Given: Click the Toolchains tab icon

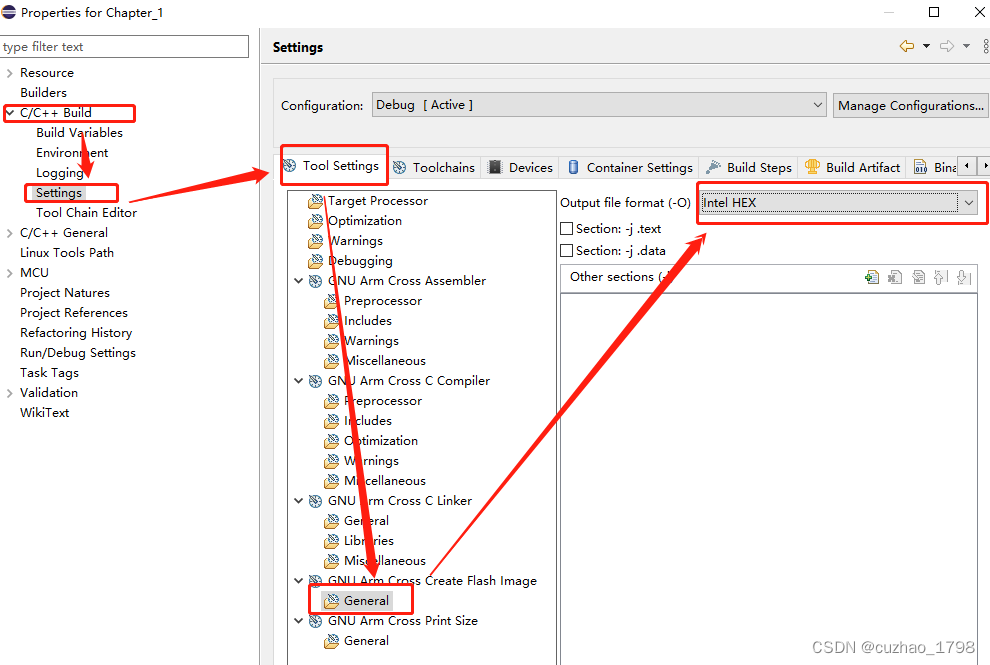Looking at the screenshot, I should (x=400, y=167).
